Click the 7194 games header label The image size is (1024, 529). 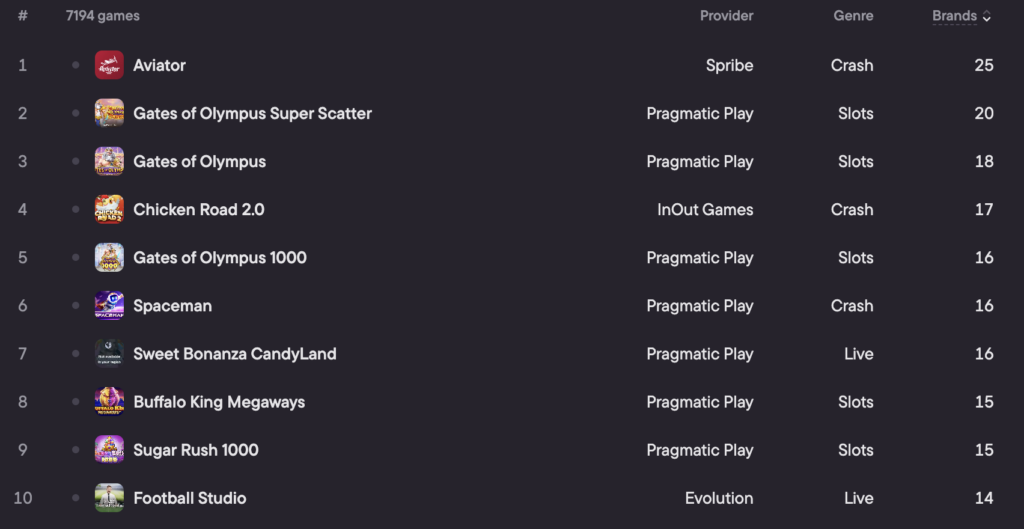(103, 16)
